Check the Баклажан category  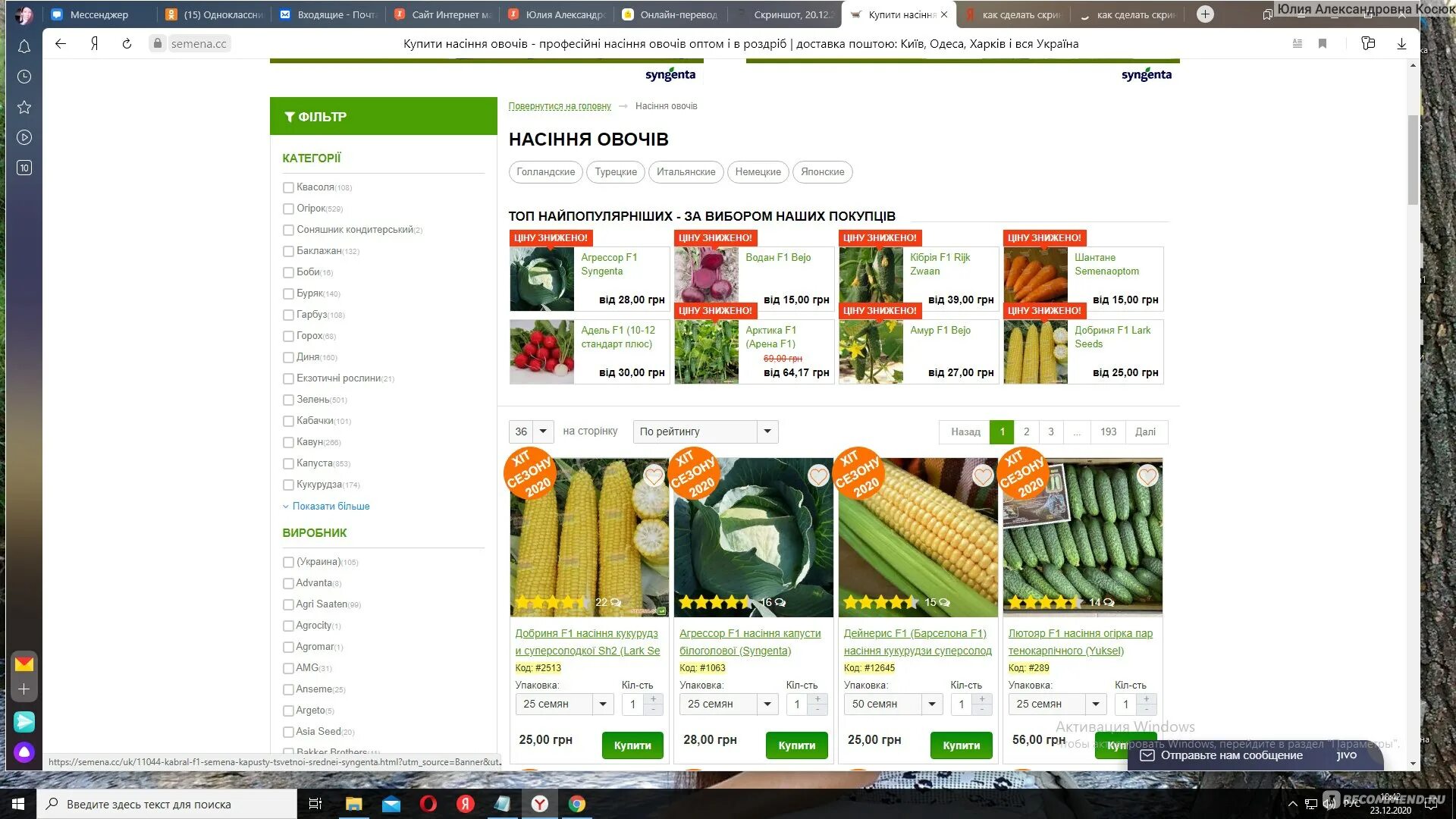pyautogui.click(x=288, y=251)
